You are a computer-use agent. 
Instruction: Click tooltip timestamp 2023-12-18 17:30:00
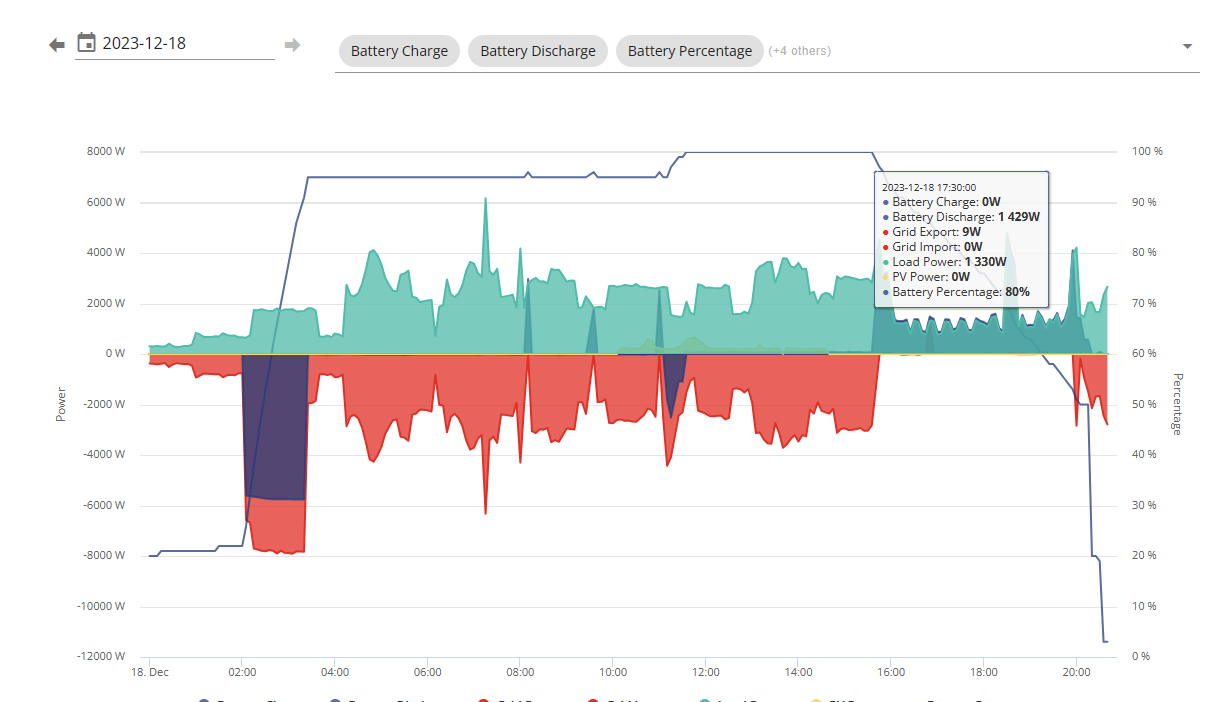pos(928,187)
